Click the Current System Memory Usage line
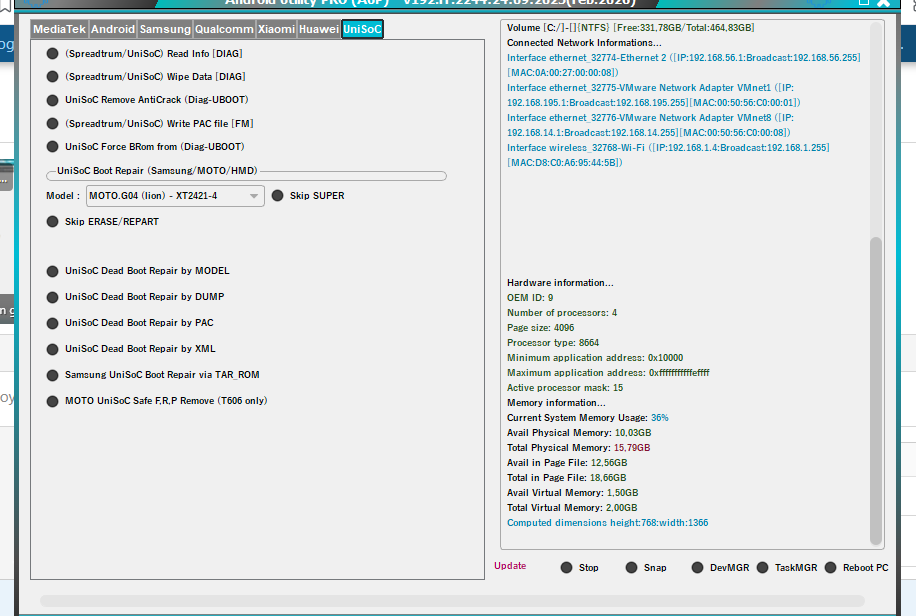 [x=587, y=418]
